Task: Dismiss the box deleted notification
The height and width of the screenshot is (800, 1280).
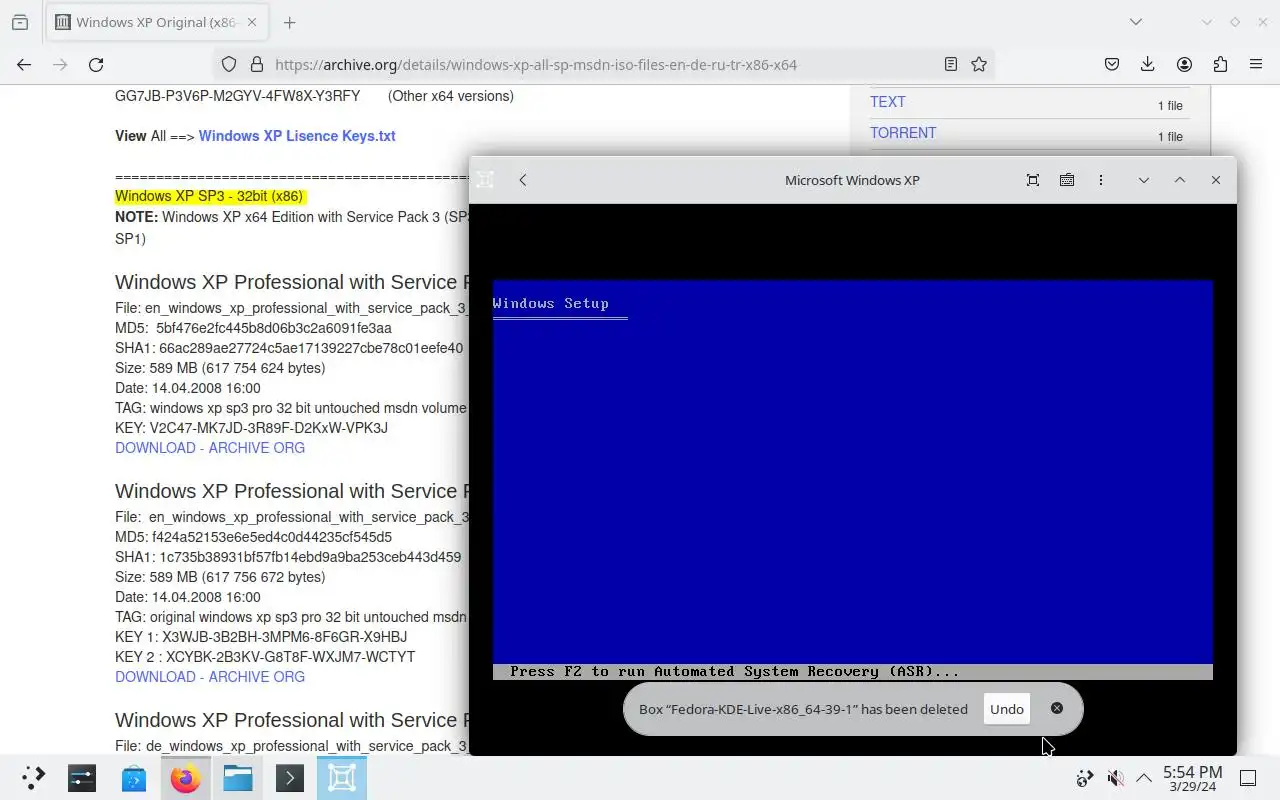Action: (1057, 708)
